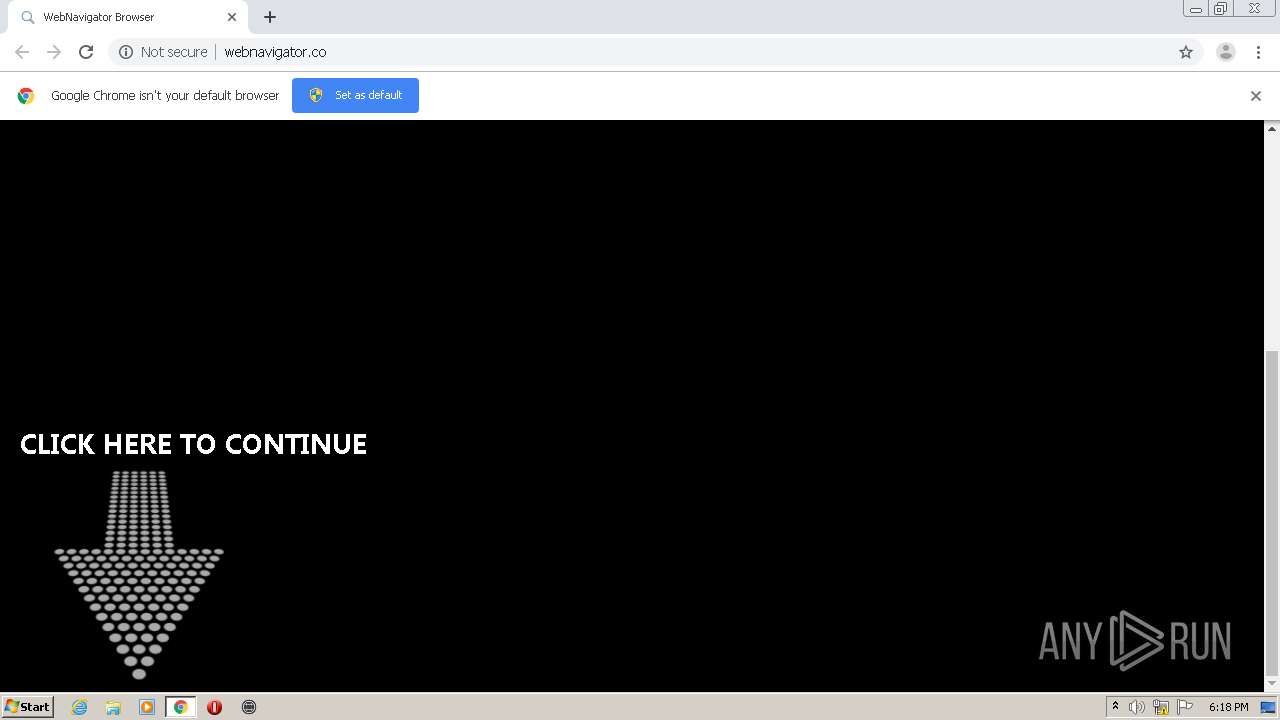Click Set as default button
The image size is (1280, 720).
[355, 95]
